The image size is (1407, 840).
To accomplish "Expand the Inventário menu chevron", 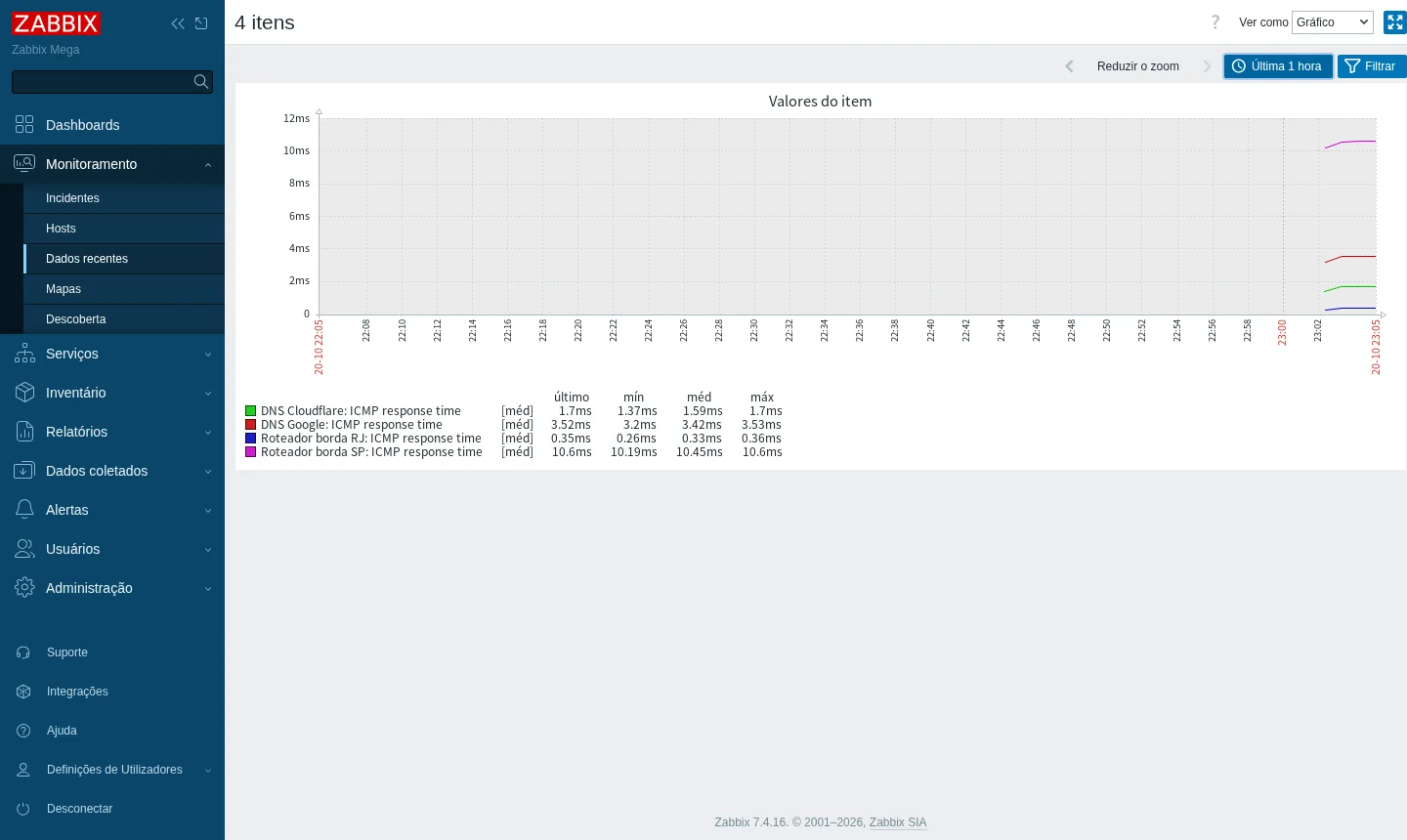I will 208,394.
